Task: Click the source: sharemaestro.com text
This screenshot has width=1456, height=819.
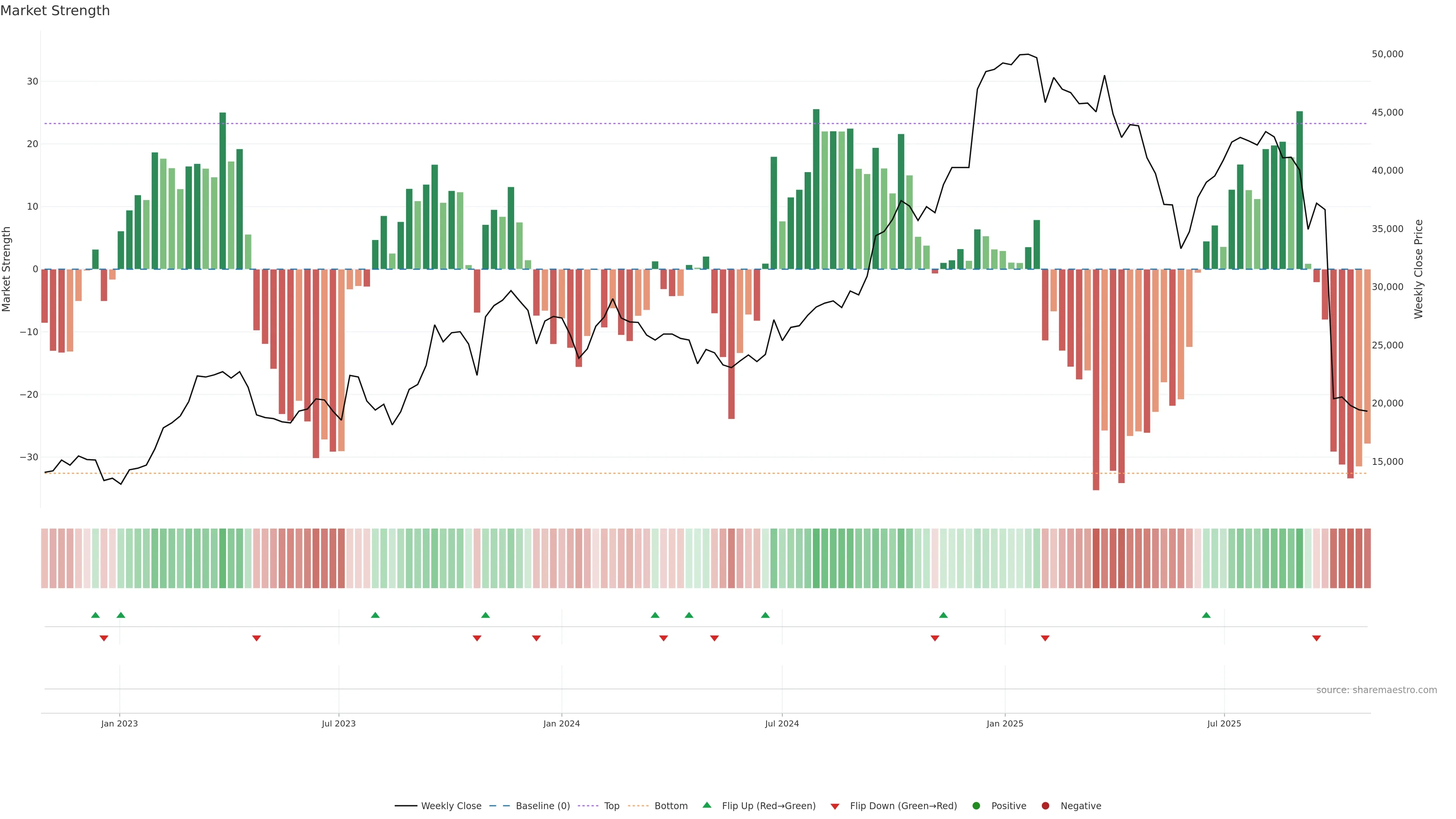Action: (x=1376, y=690)
